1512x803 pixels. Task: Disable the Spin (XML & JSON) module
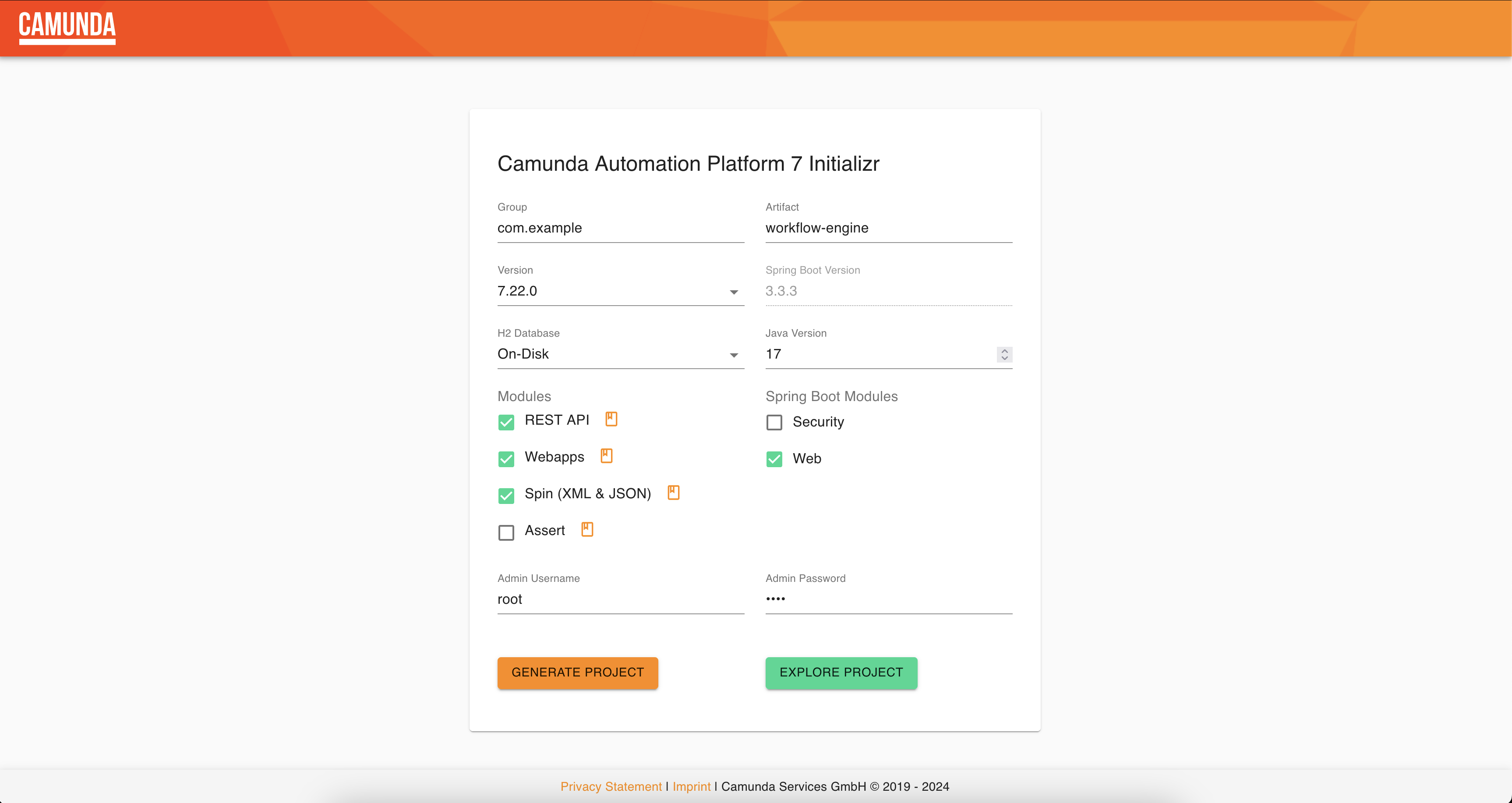coord(506,496)
